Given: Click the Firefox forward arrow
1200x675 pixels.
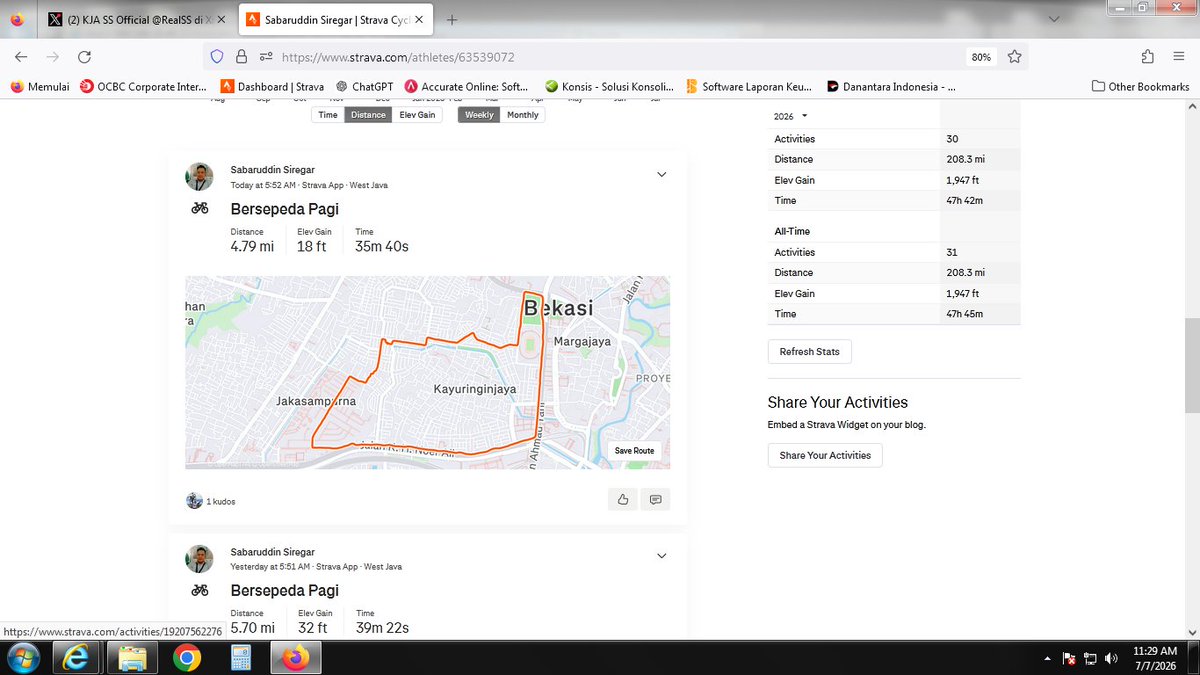Looking at the screenshot, I should (x=53, y=57).
